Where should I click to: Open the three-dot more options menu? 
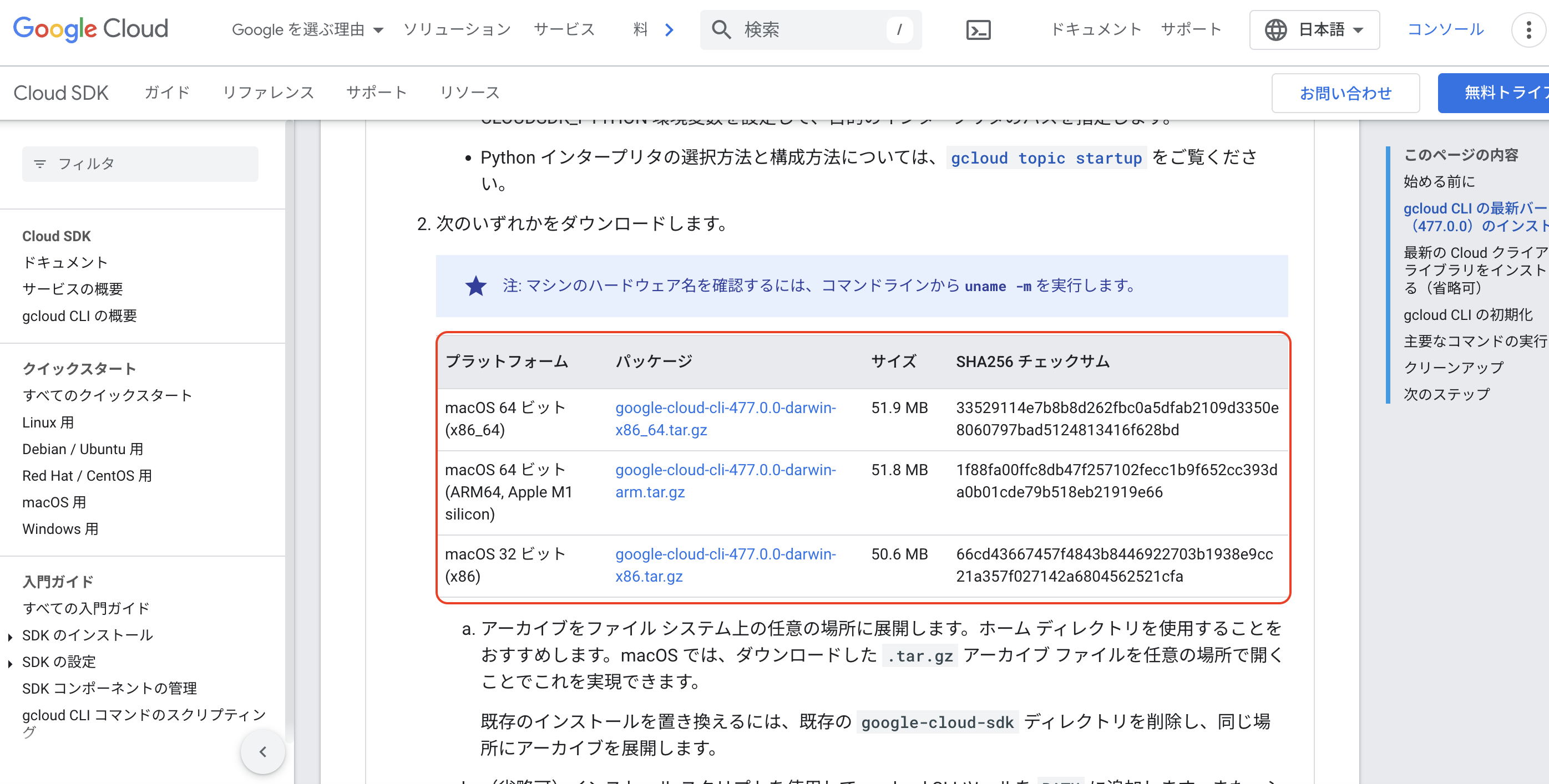click(x=1528, y=29)
